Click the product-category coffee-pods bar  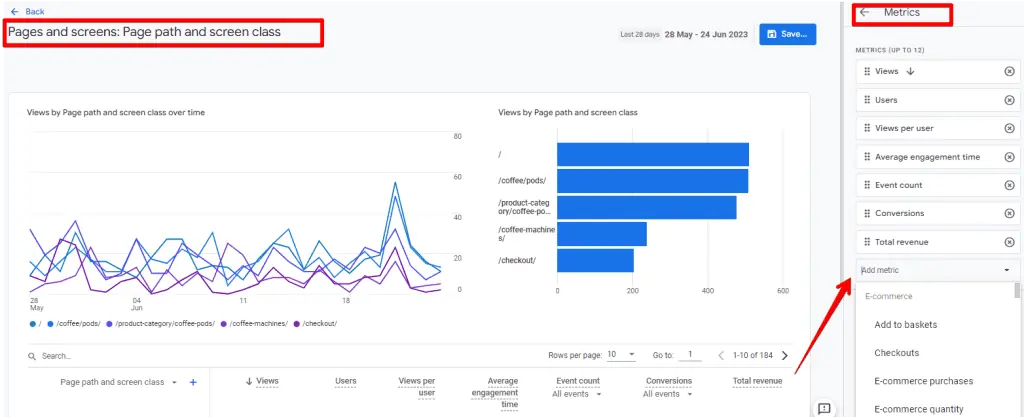647,208
